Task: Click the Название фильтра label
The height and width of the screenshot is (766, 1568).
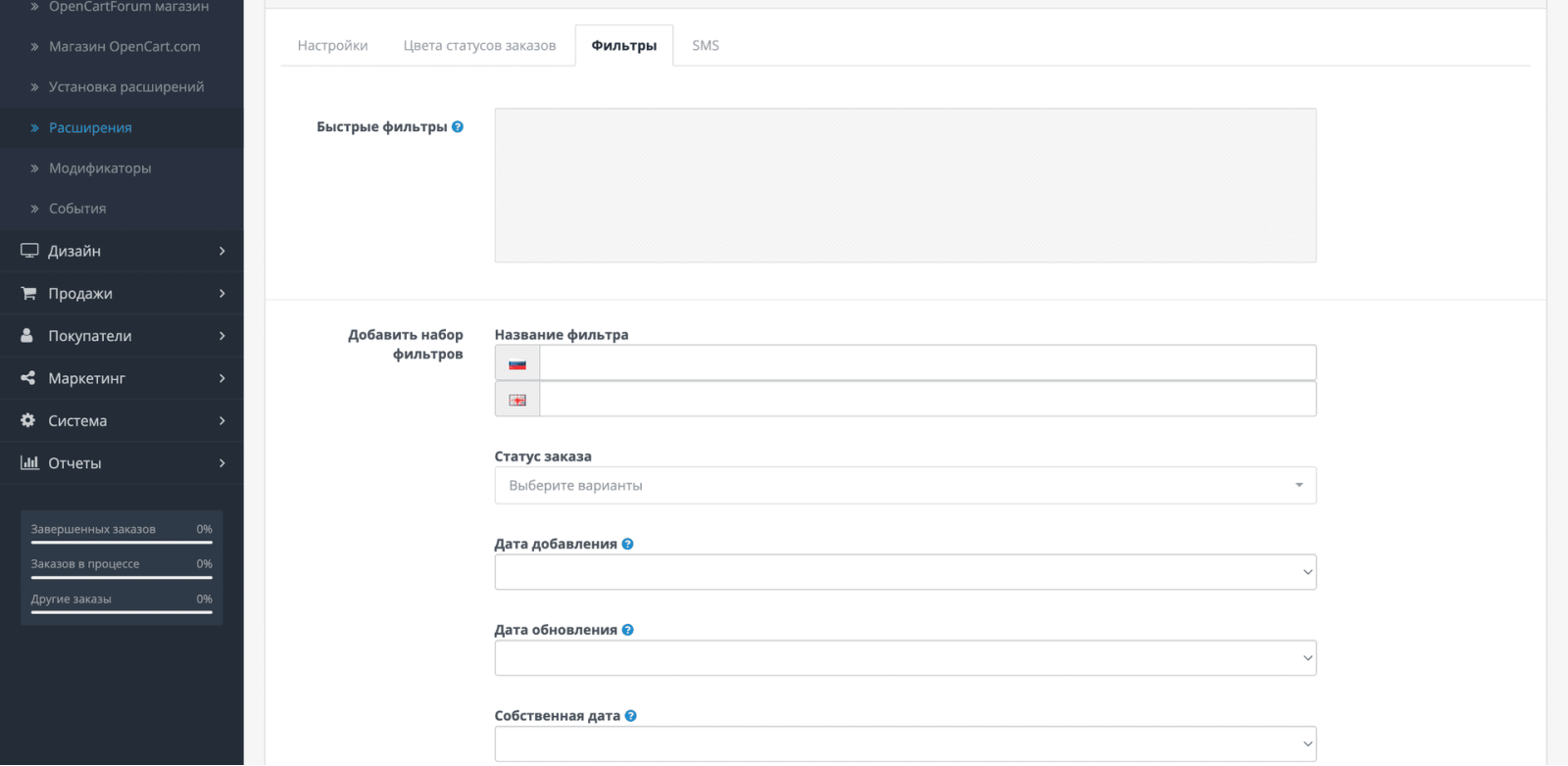Action: 562,335
